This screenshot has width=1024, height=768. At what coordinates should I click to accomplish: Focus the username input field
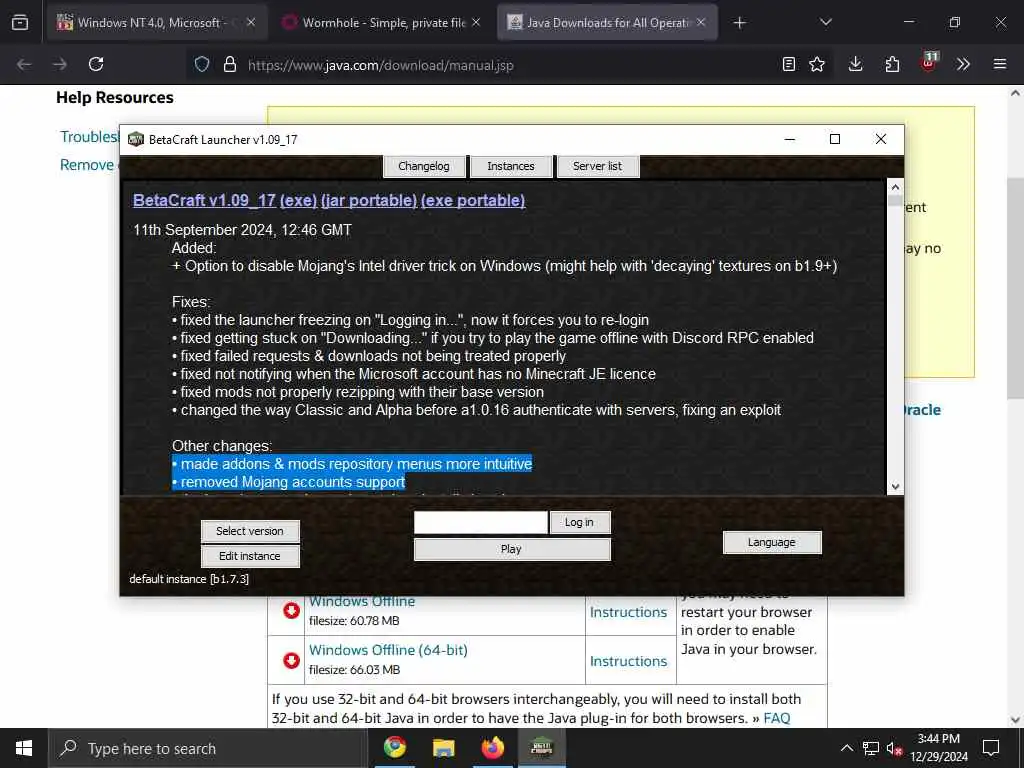[481, 522]
